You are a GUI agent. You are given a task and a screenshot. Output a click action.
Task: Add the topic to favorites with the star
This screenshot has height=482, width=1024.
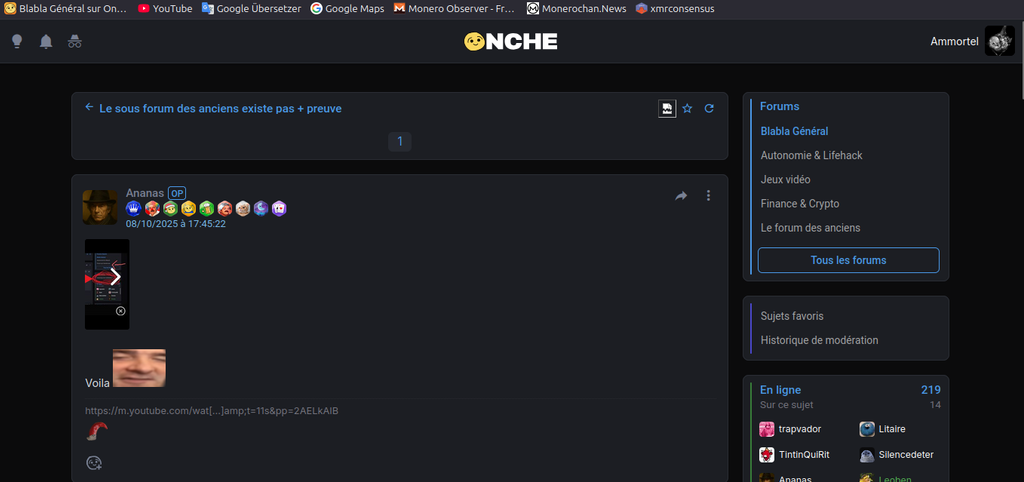click(x=687, y=108)
